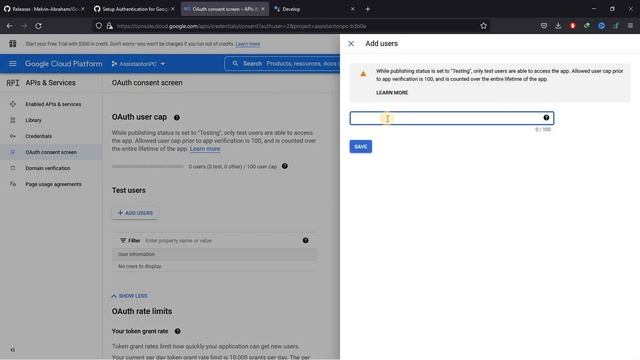
Task: Click the Enabled APIs & services icon
Action: click(13, 104)
